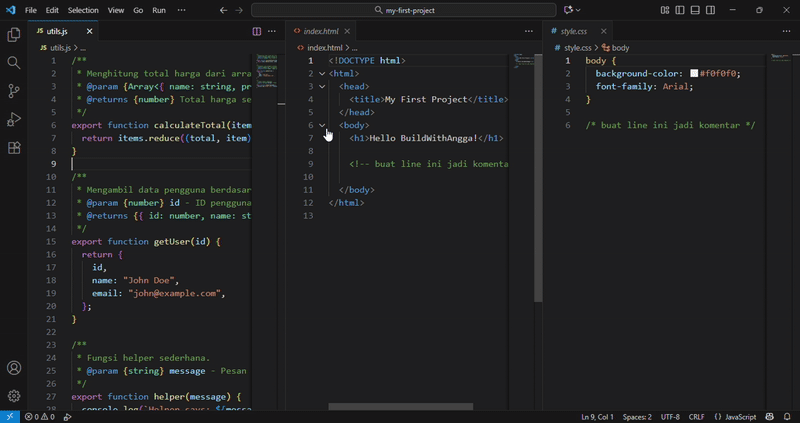Change encoding via UTF-8
Image resolution: width=800 pixels, height=423 pixels.
tap(670, 417)
